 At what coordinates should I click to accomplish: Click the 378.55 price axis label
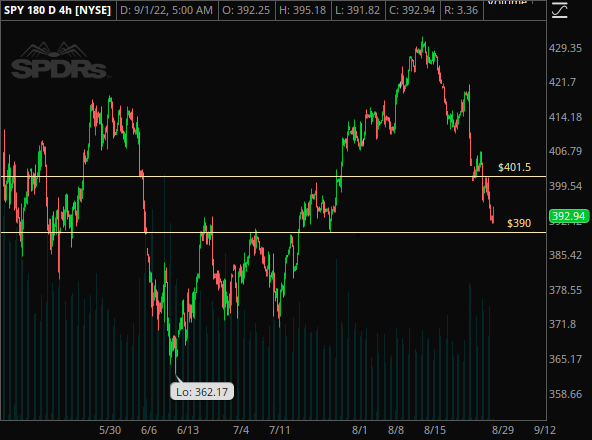click(565, 290)
